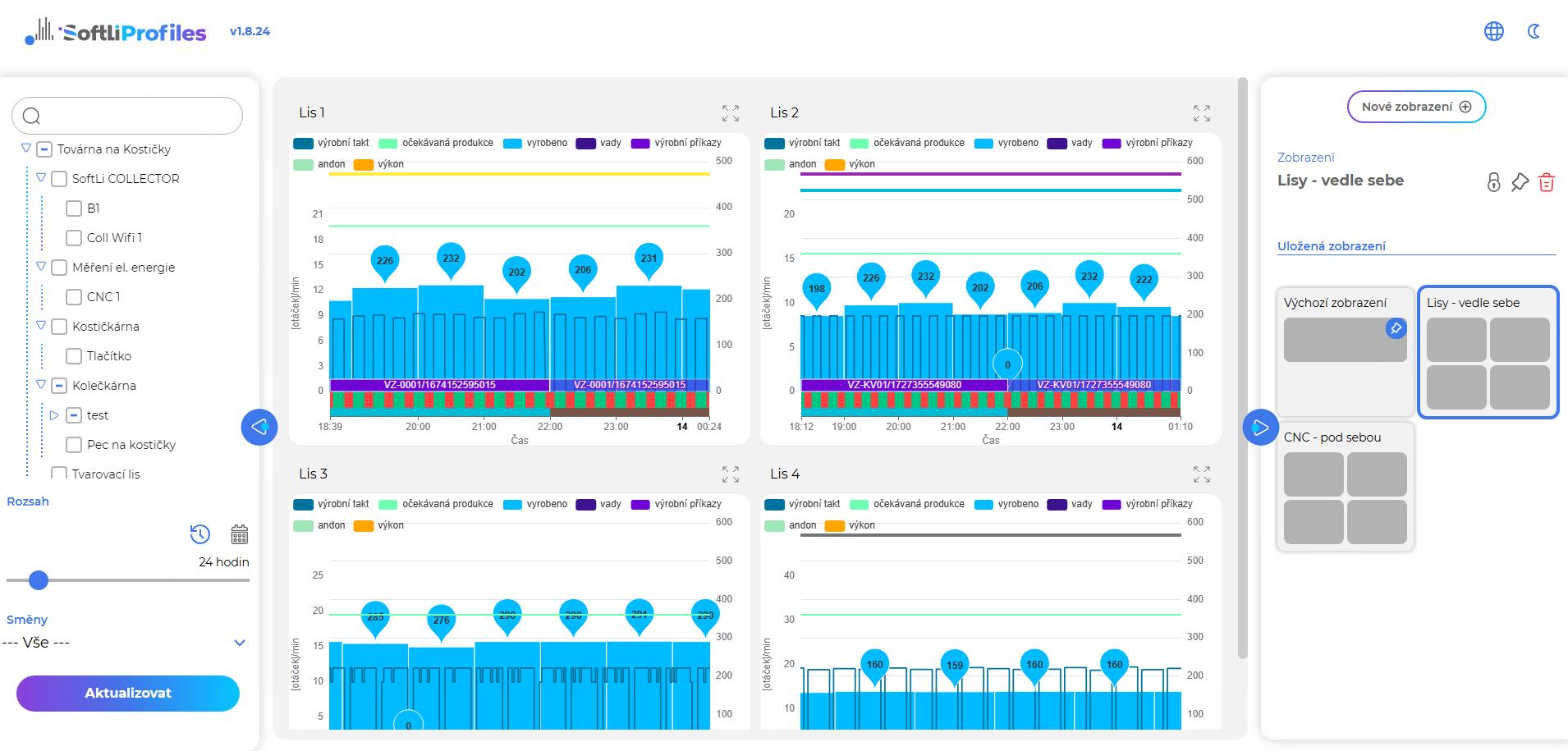Collapse the left sidebar arrow button
This screenshot has width=1568, height=751.
click(x=259, y=427)
